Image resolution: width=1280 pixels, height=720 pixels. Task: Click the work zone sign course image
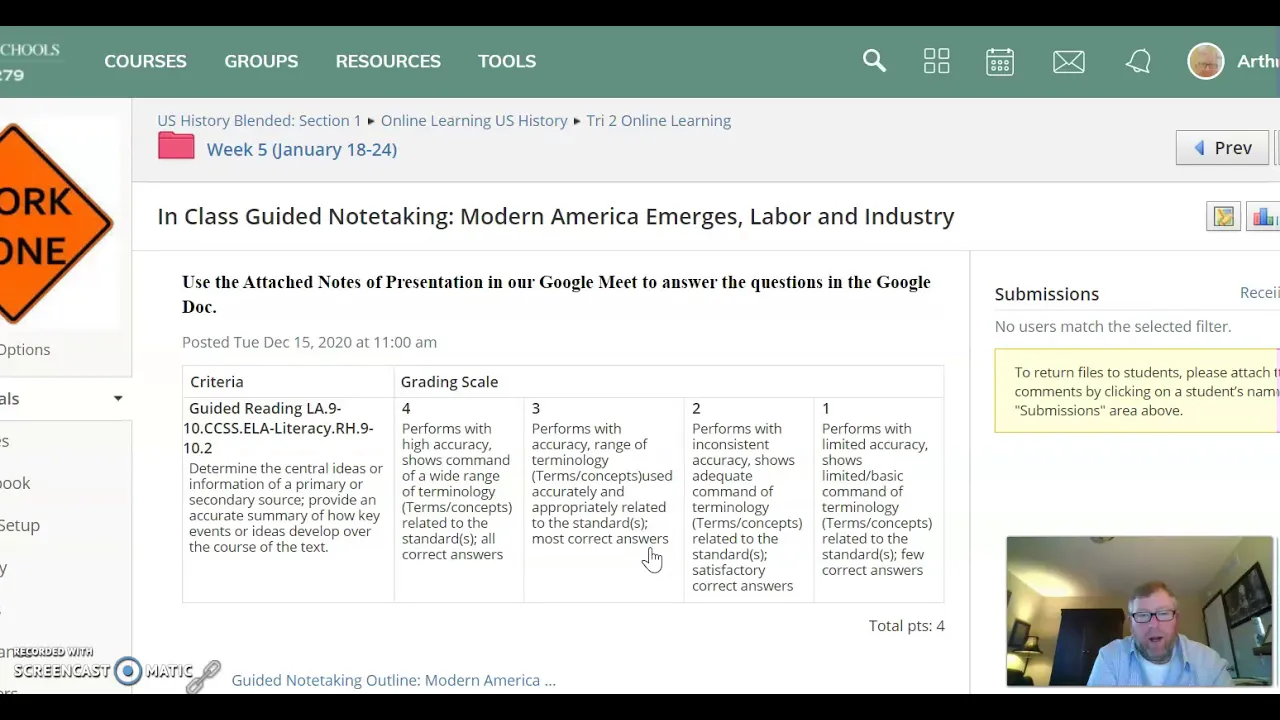point(57,224)
